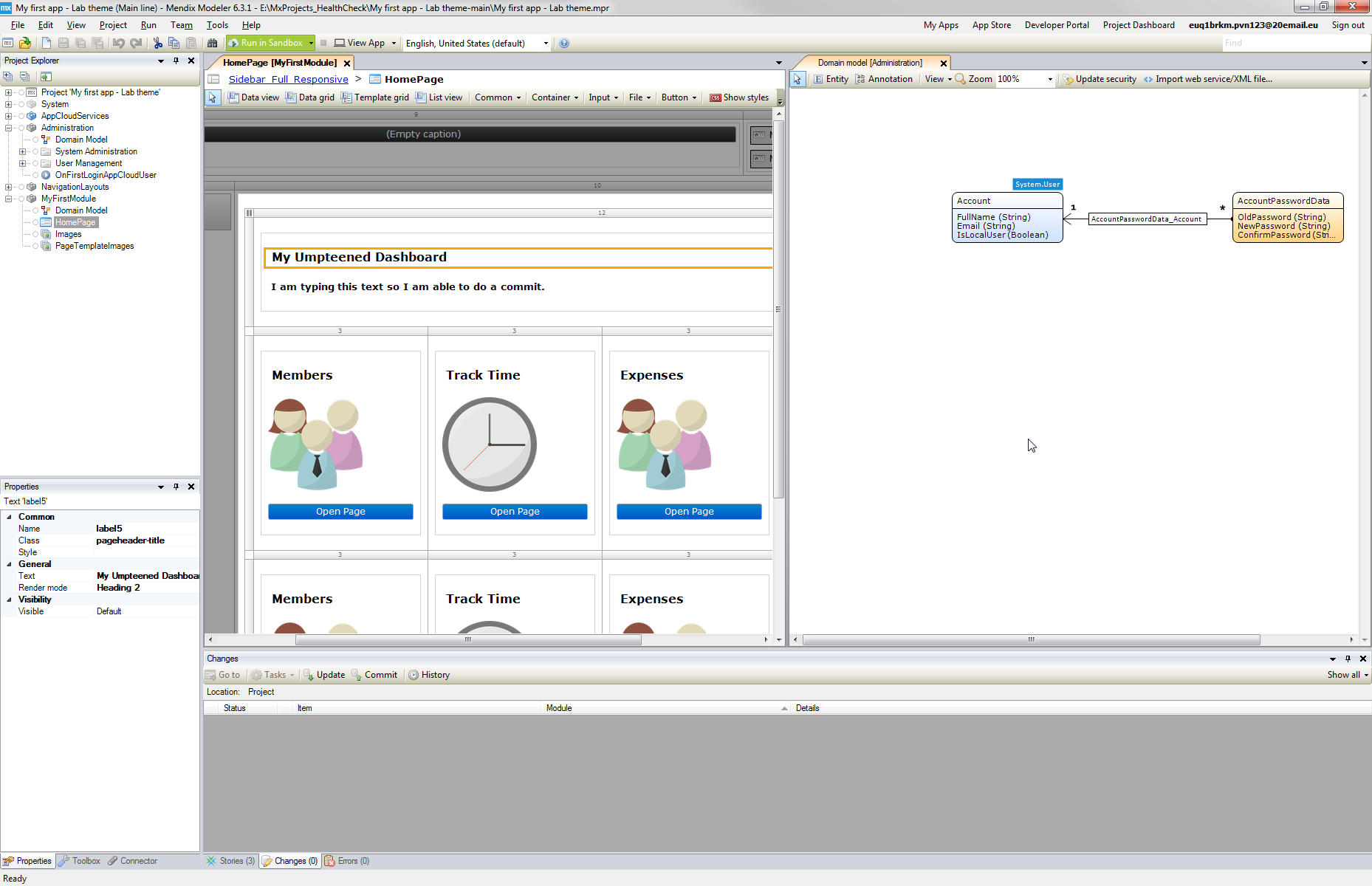Click Run in Sandbox button
Viewport: 1372px width, 886px height.
click(x=270, y=43)
